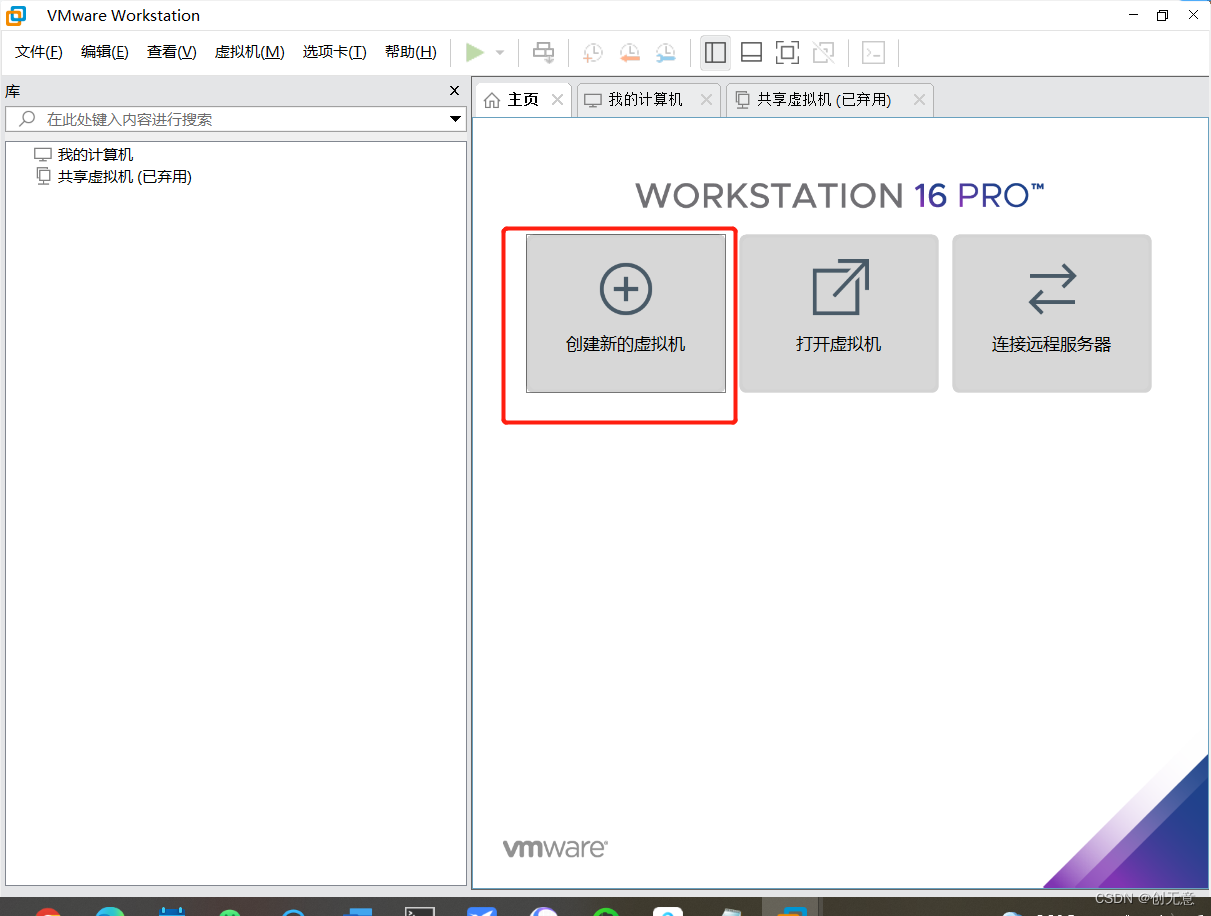The height and width of the screenshot is (916, 1211).
Task: Close the 我的计算机 tab
Action: click(706, 100)
